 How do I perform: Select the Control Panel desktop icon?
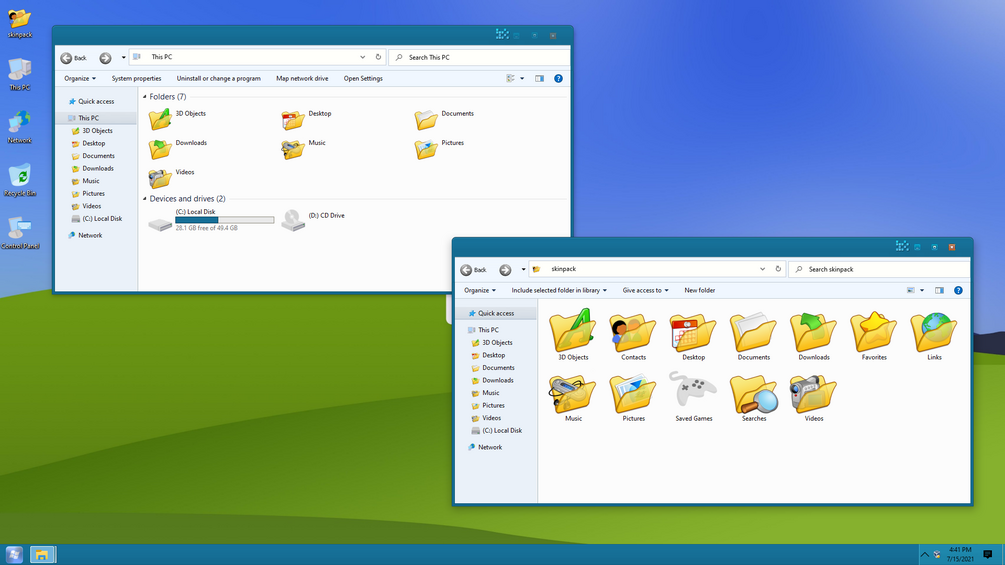[19, 233]
